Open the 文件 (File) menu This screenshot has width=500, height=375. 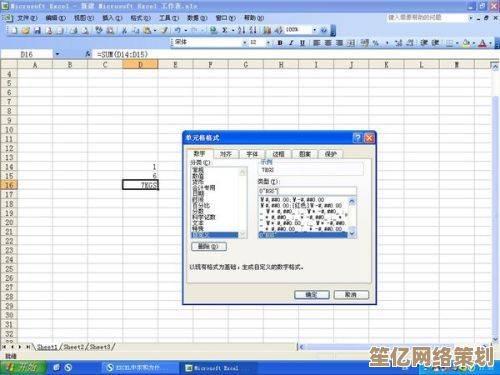point(27,18)
